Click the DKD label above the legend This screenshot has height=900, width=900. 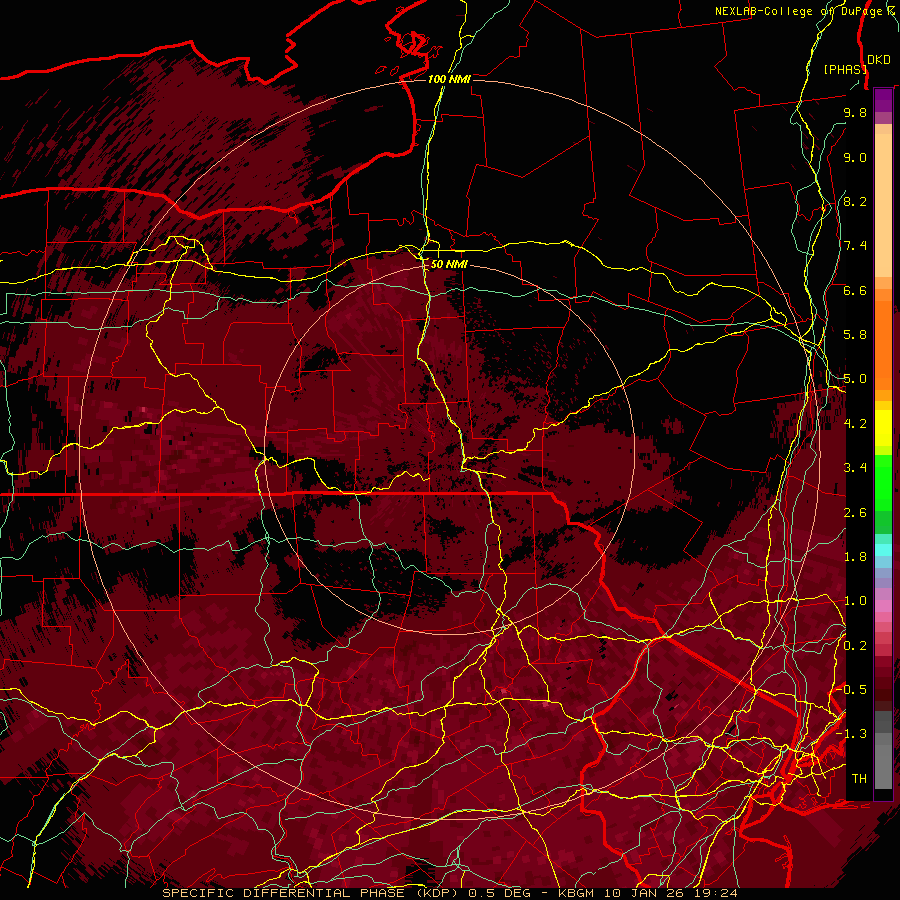(x=879, y=59)
